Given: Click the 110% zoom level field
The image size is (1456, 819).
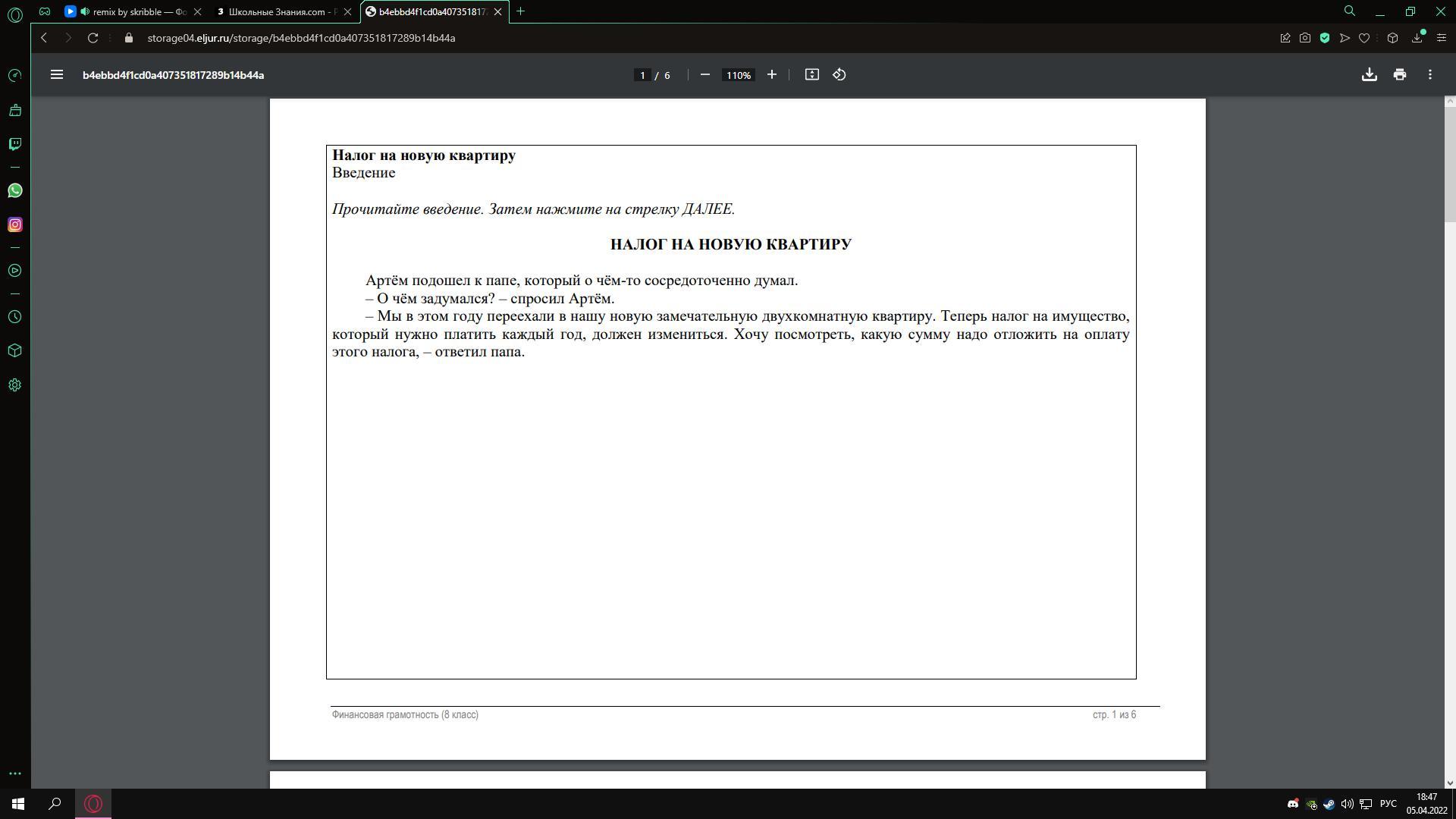Looking at the screenshot, I should [738, 75].
